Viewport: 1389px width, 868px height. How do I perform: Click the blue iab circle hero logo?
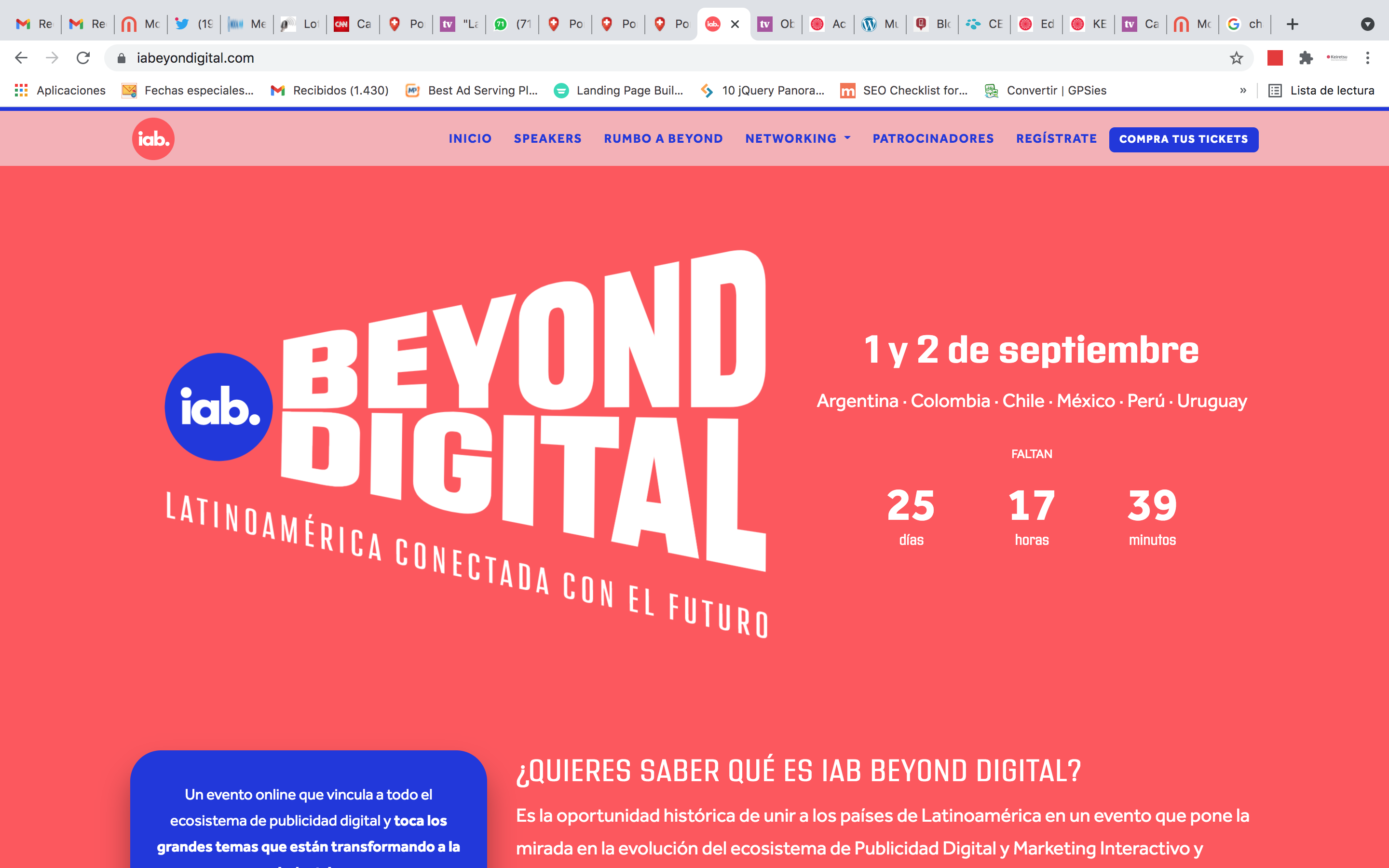tap(218, 407)
